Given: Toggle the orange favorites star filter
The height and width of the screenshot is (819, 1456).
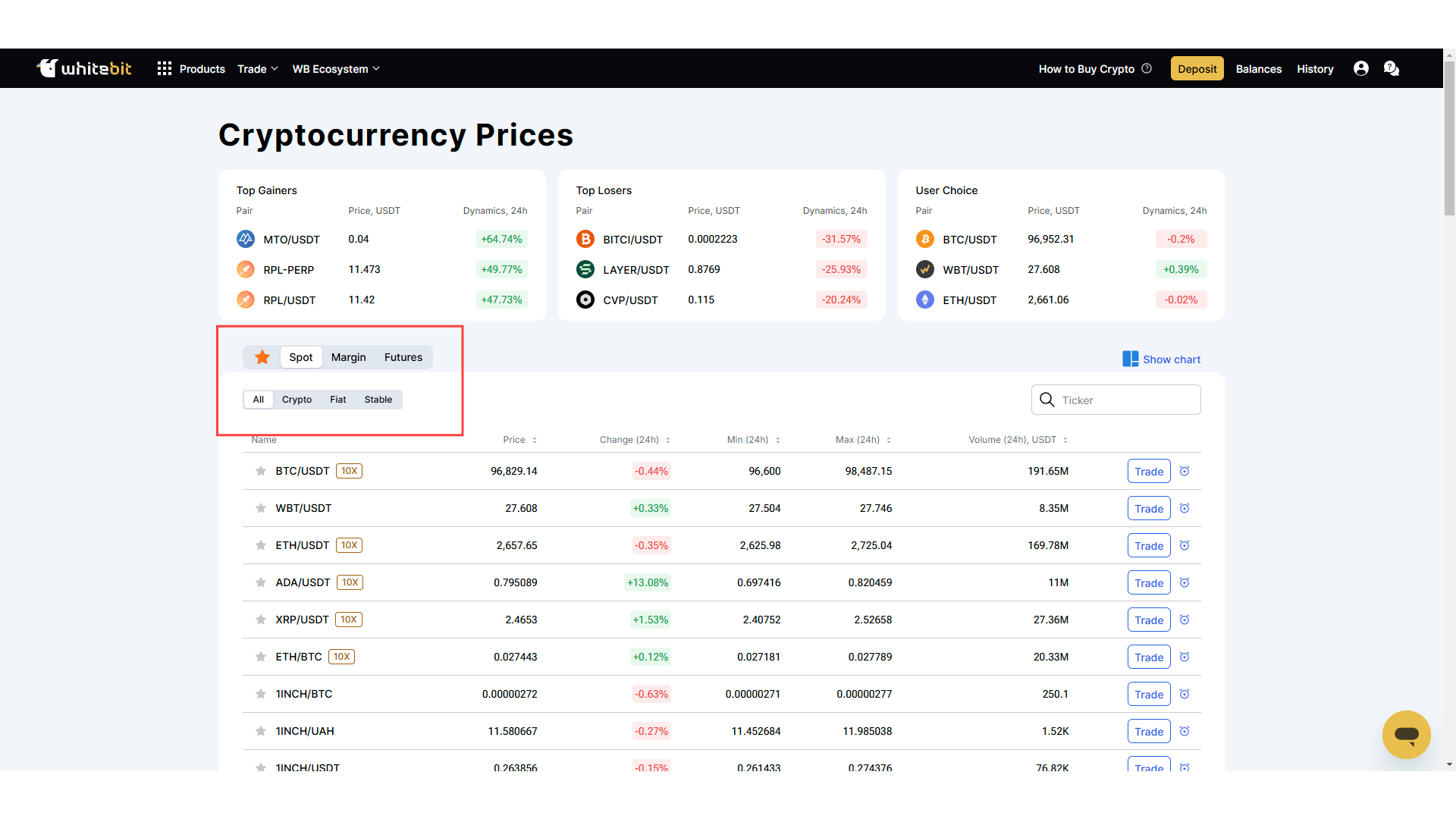Looking at the screenshot, I should (x=262, y=357).
